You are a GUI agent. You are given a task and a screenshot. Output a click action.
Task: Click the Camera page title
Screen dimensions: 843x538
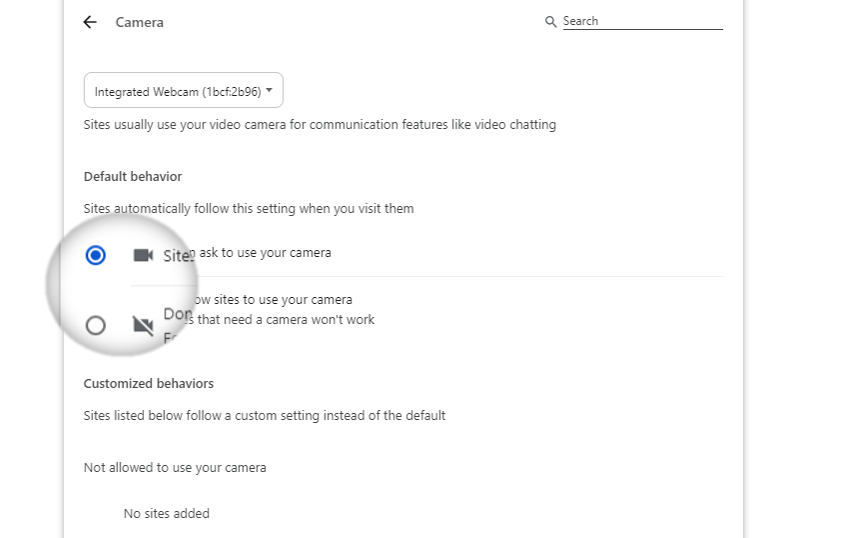(x=139, y=22)
